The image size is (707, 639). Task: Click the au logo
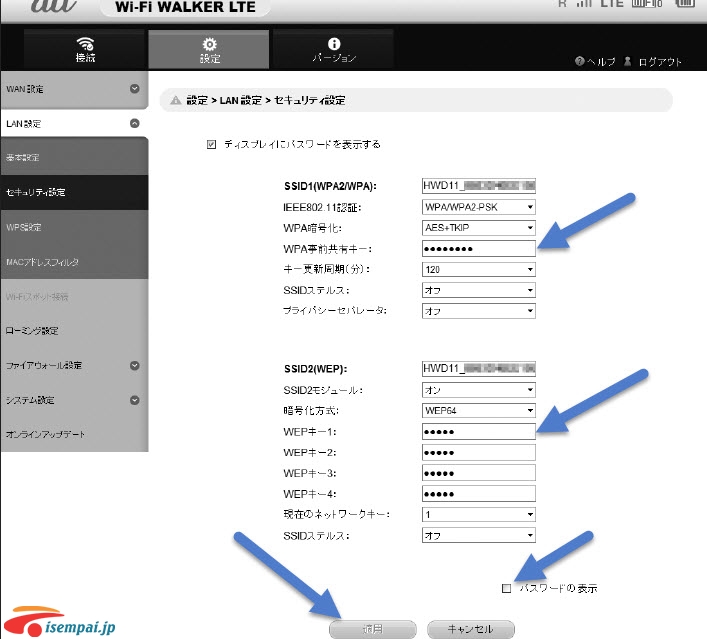(53, 6)
